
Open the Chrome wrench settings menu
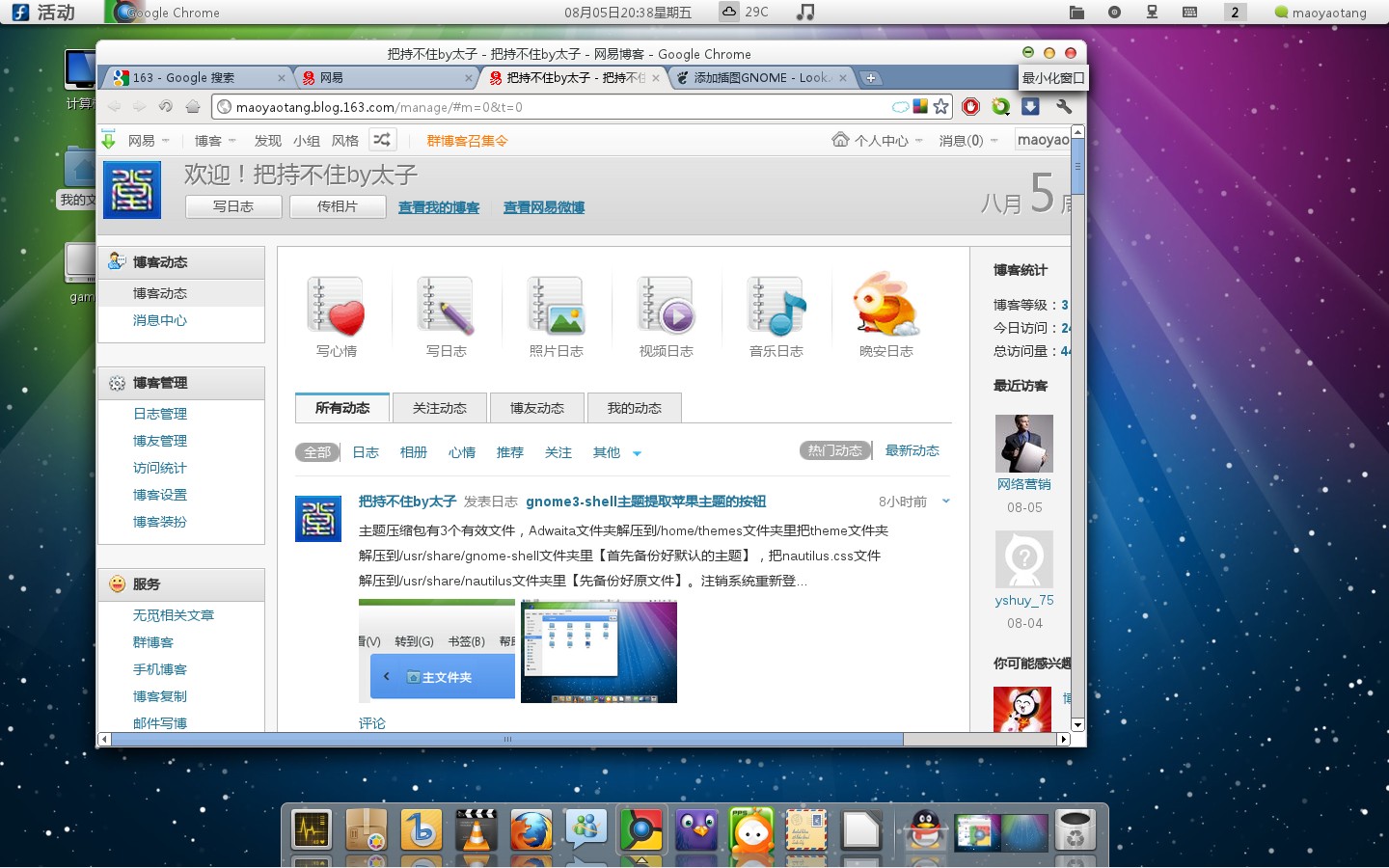[1064, 107]
